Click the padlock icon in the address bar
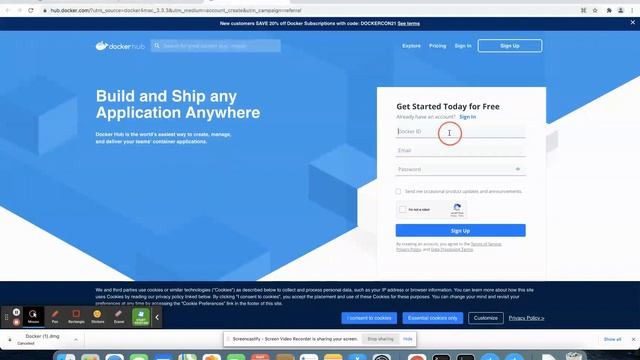This screenshot has height=360, width=640. [x=45, y=10]
